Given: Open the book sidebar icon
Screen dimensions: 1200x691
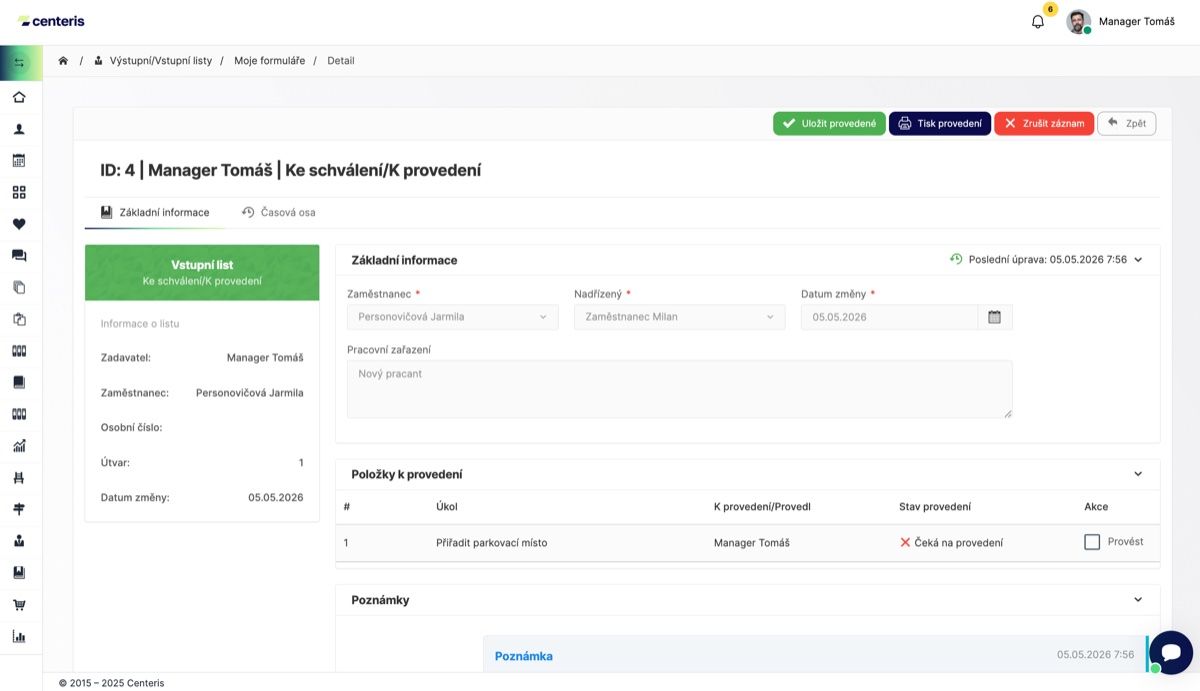Looking at the screenshot, I should click(19, 382).
